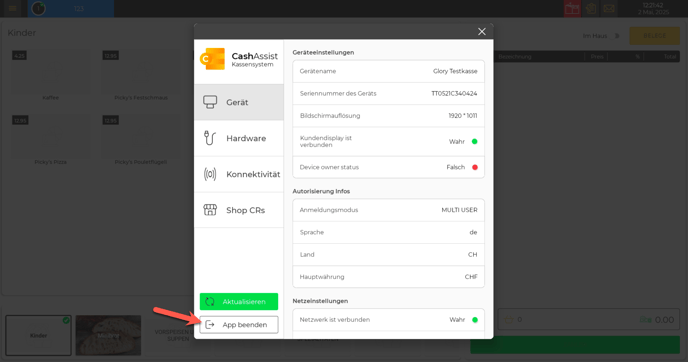Click green status dot for Netzwerk ist verbunden
Screen dimensions: 688x362
474,320
